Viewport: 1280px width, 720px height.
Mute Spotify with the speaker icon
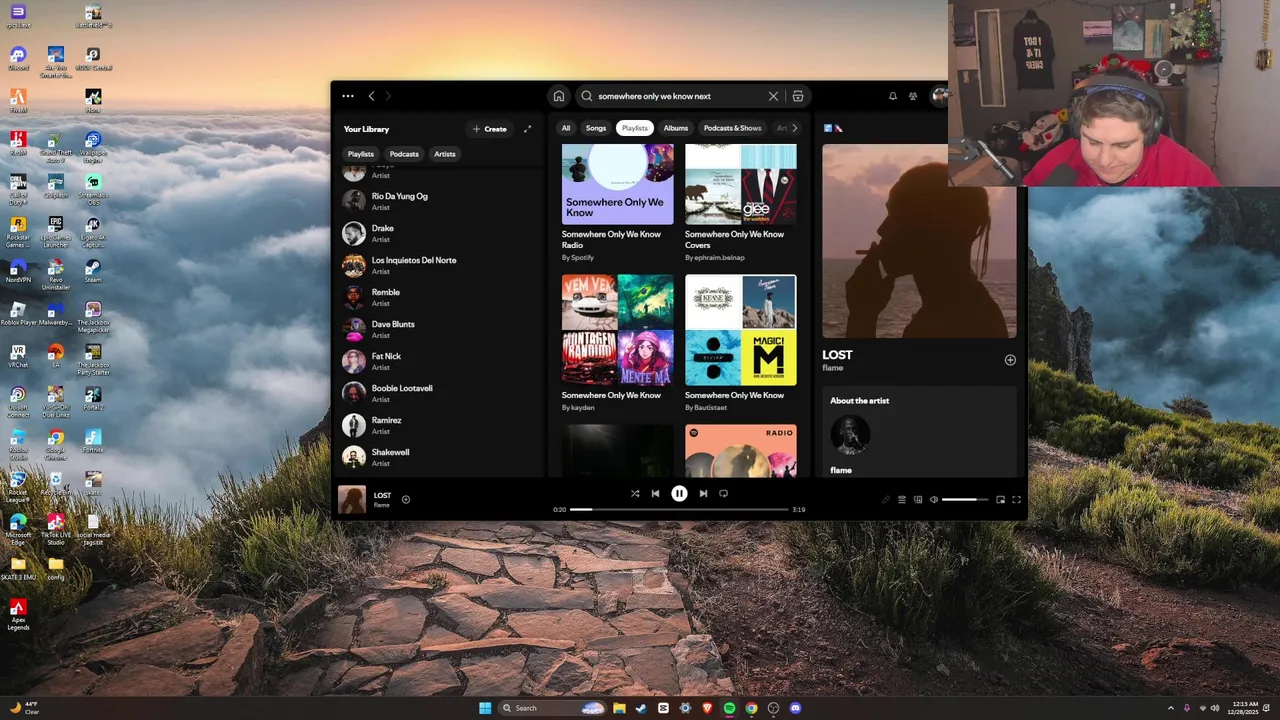[x=934, y=499]
